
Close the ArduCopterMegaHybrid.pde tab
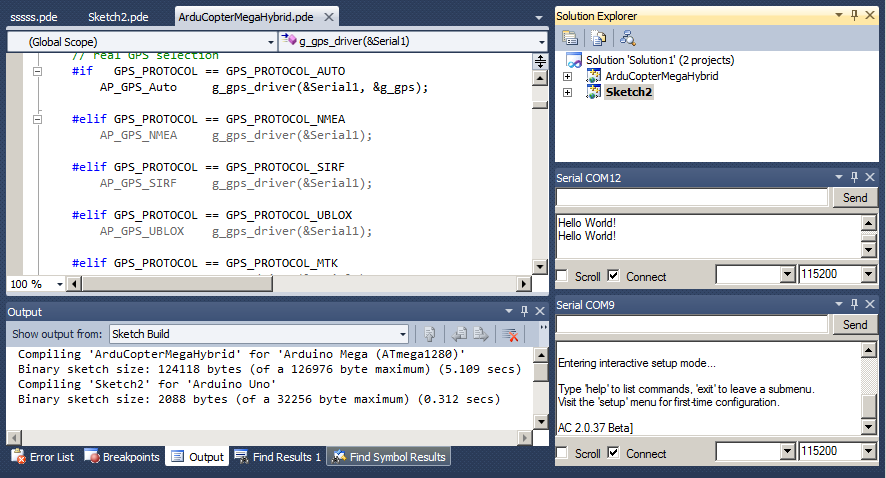click(x=329, y=17)
